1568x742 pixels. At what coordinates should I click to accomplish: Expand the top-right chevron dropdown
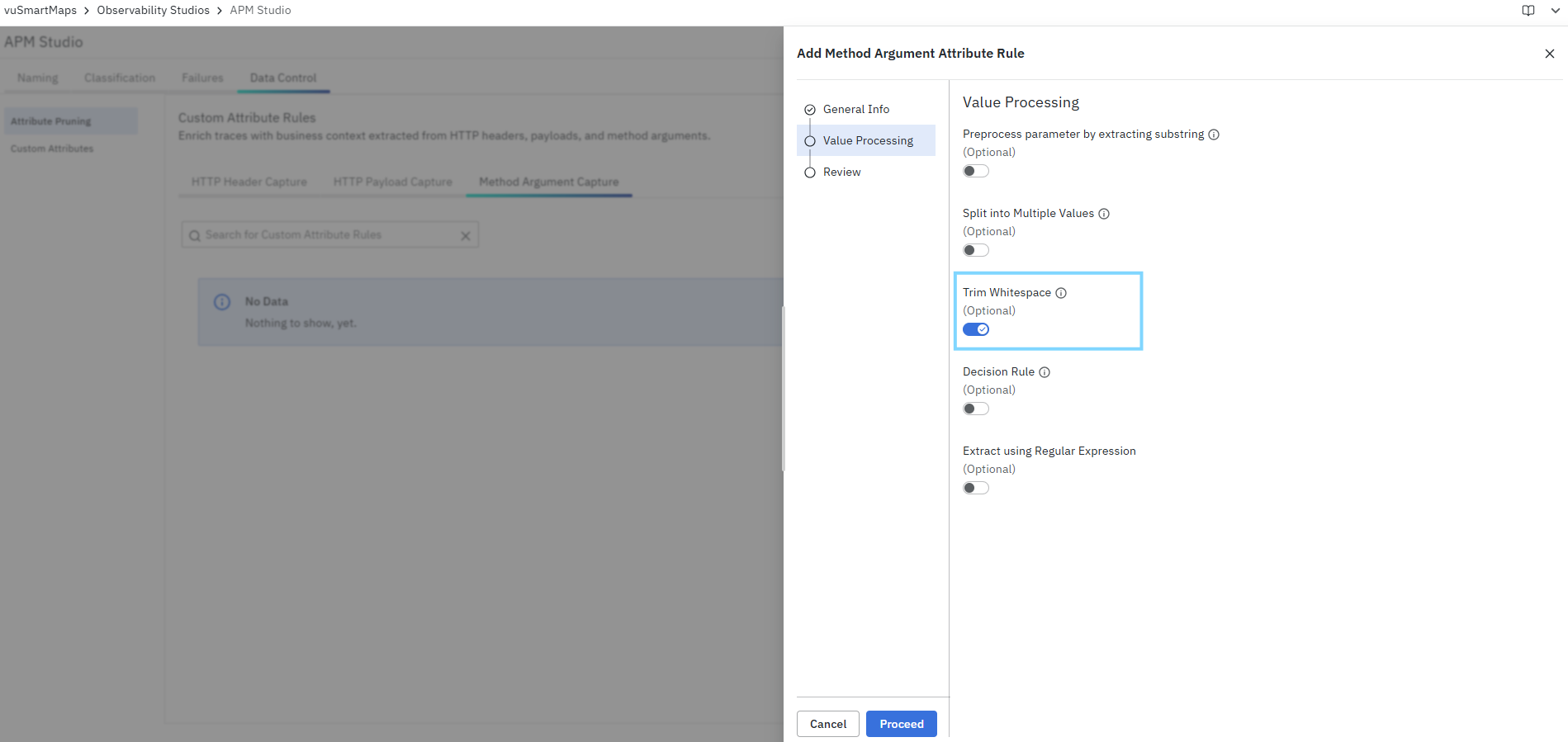pyautogui.click(x=1556, y=11)
